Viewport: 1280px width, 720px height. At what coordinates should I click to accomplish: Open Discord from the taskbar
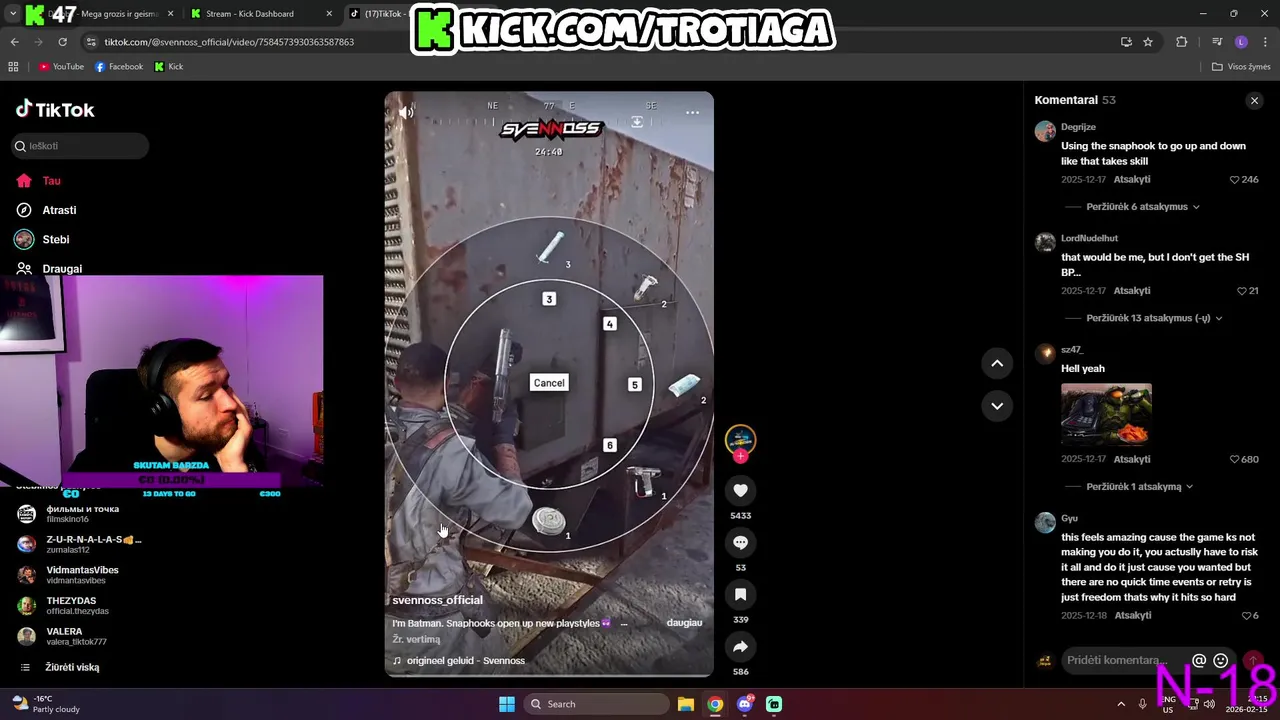(744, 704)
